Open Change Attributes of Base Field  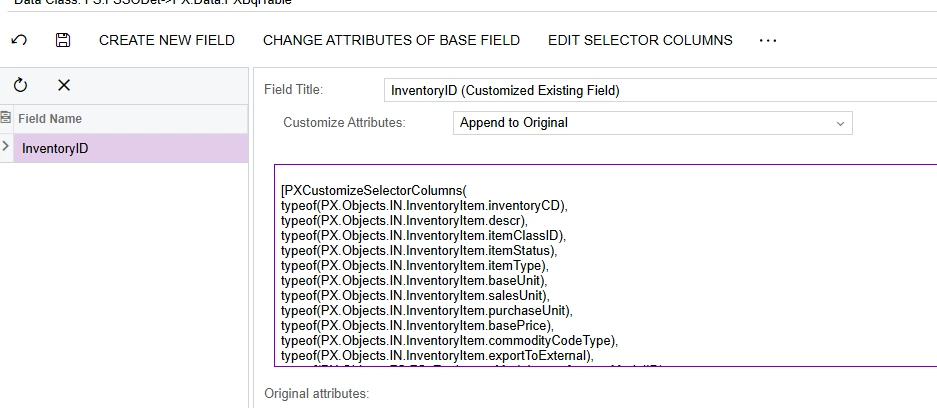391,40
